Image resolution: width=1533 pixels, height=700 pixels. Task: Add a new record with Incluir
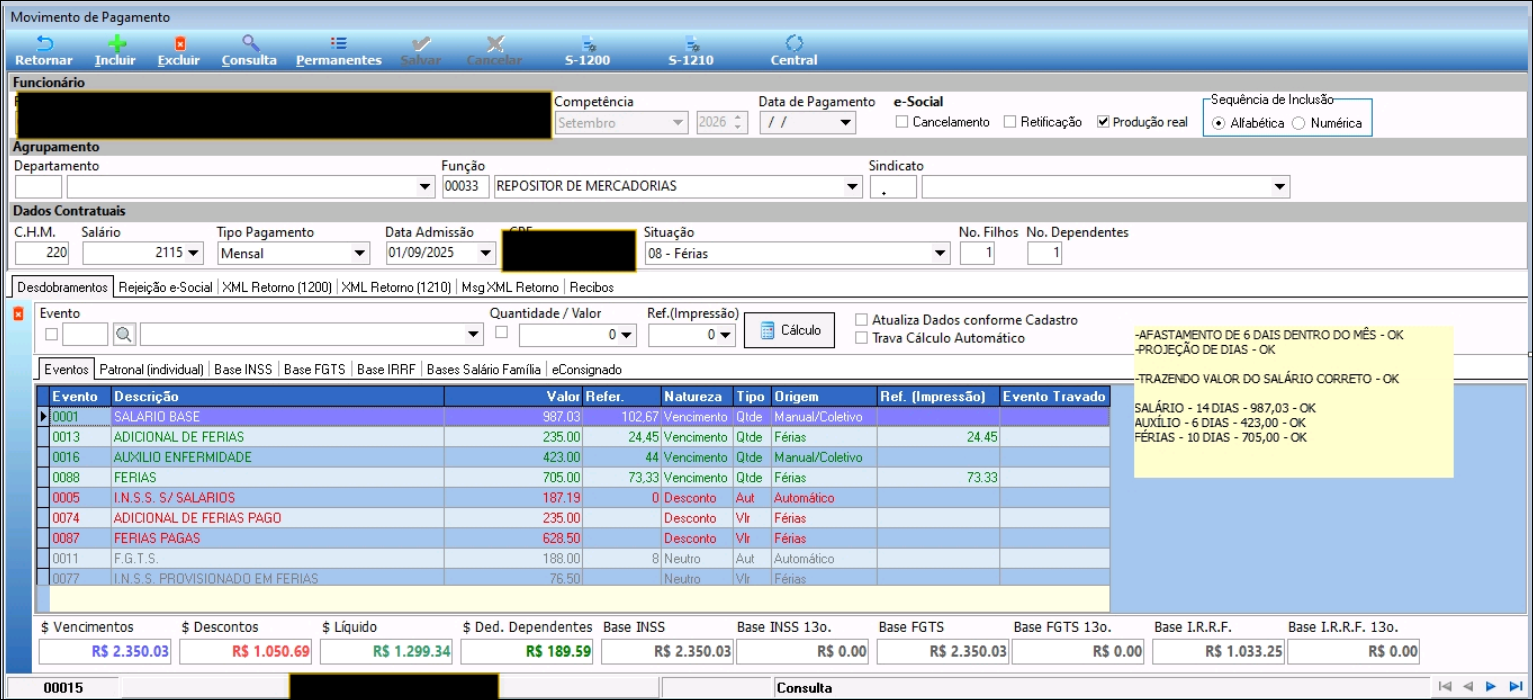(x=115, y=51)
